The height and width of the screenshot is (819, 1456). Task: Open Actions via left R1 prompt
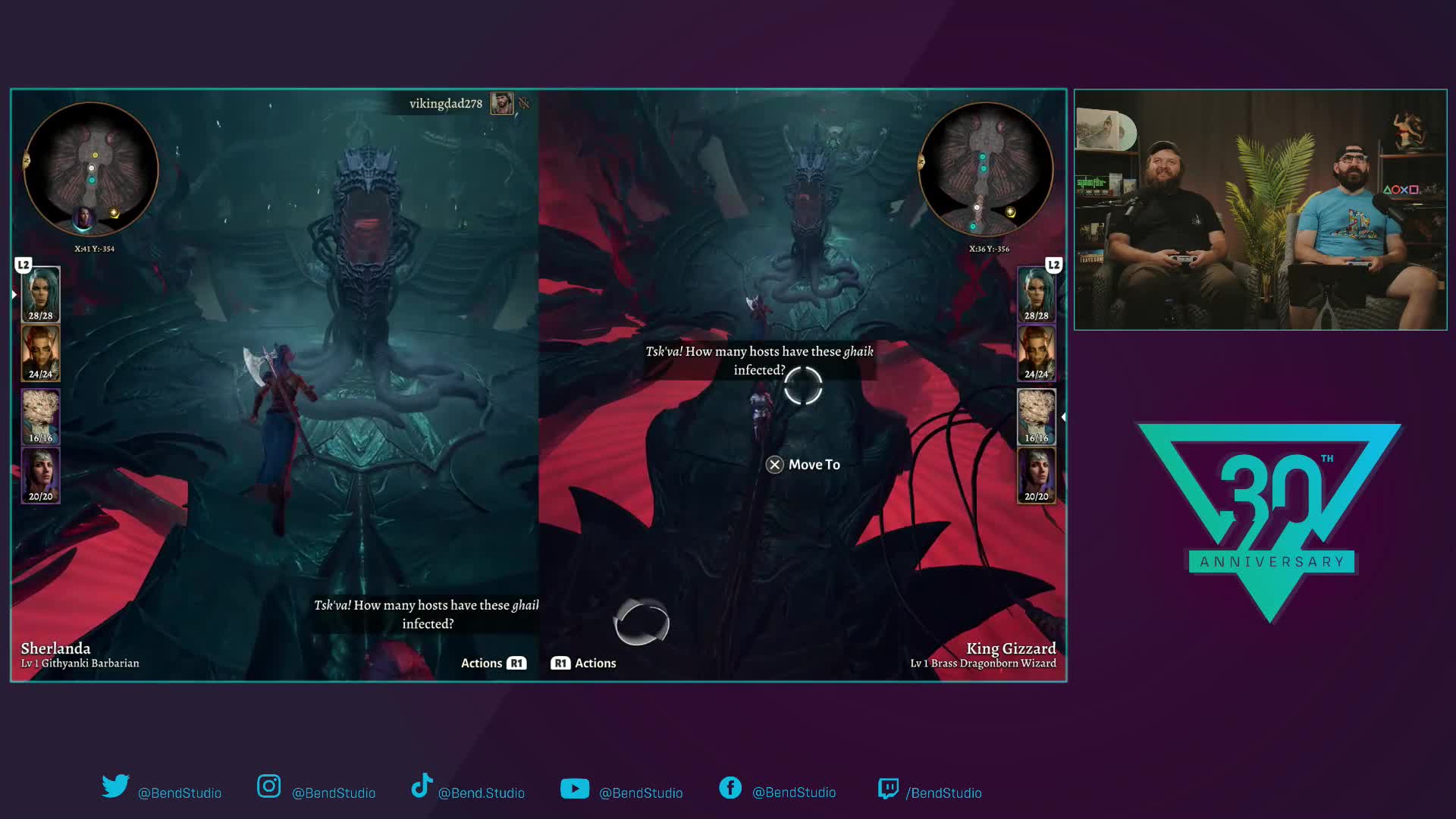coord(494,663)
